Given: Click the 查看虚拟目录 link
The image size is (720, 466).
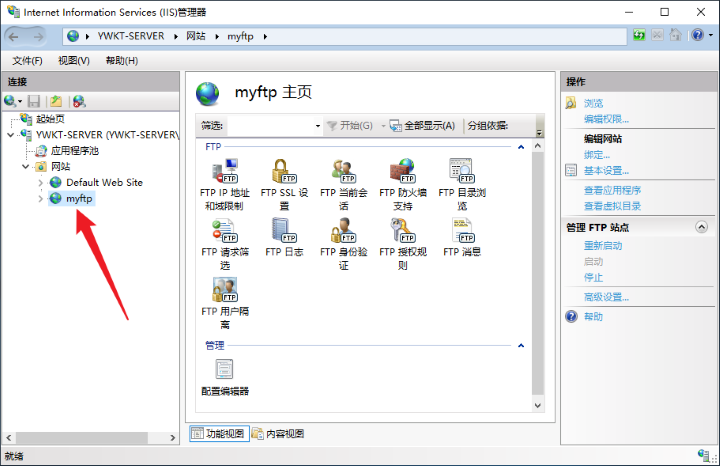Looking at the screenshot, I should (x=612, y=206).
